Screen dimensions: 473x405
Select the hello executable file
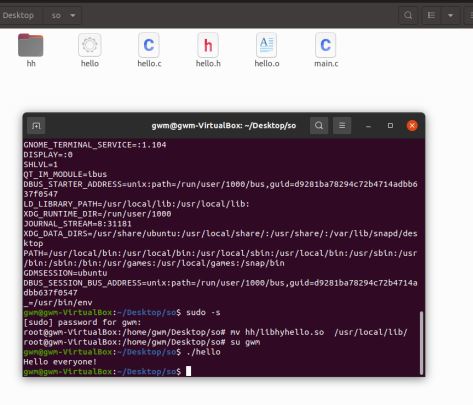[x=90, y=50]
